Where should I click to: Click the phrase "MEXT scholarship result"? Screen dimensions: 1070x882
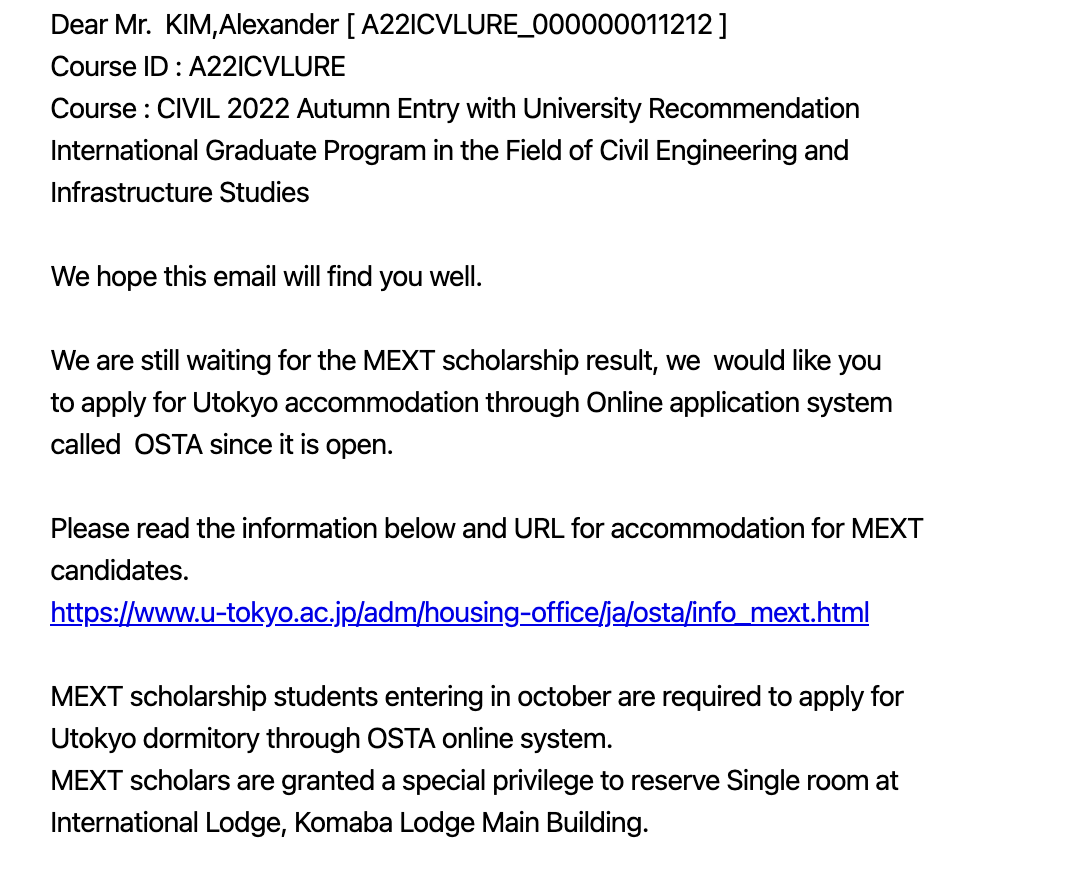[x=510, y=360]
